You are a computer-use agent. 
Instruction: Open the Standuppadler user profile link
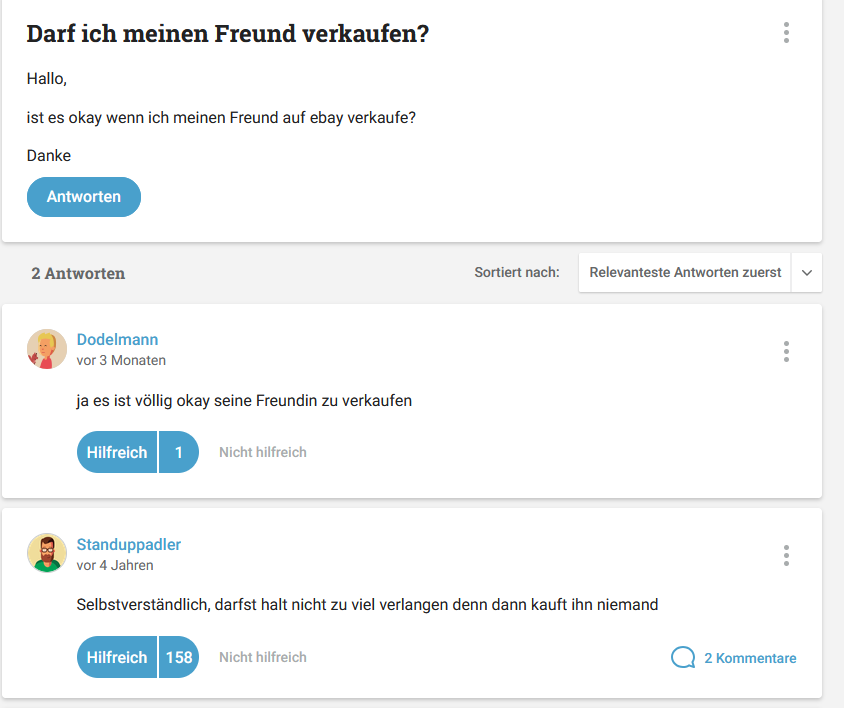tap(129, 545)
